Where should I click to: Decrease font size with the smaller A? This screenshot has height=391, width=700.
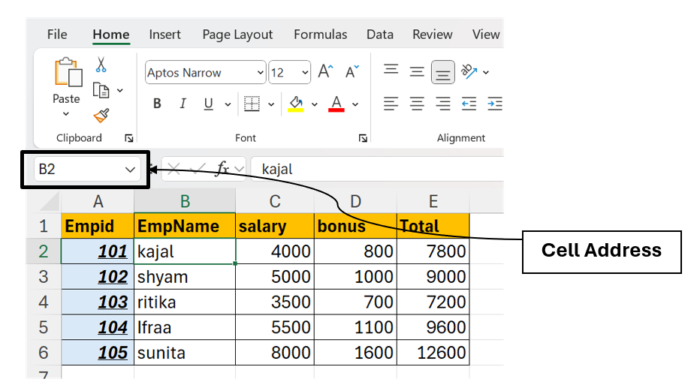[x=352, y=71]
